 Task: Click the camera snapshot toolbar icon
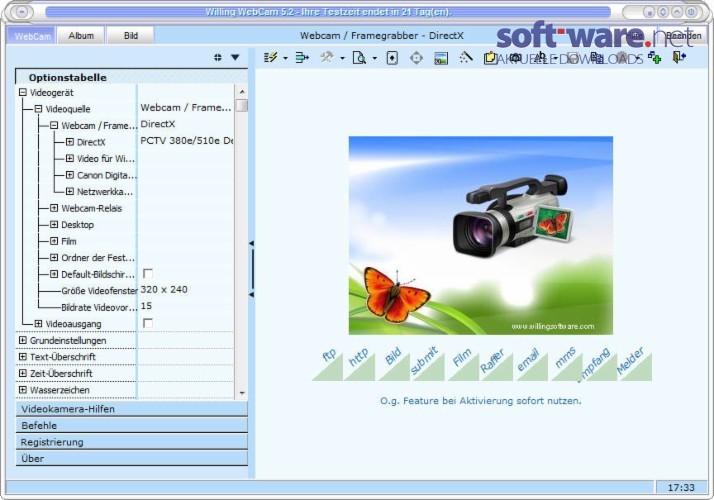coord(515,57)
